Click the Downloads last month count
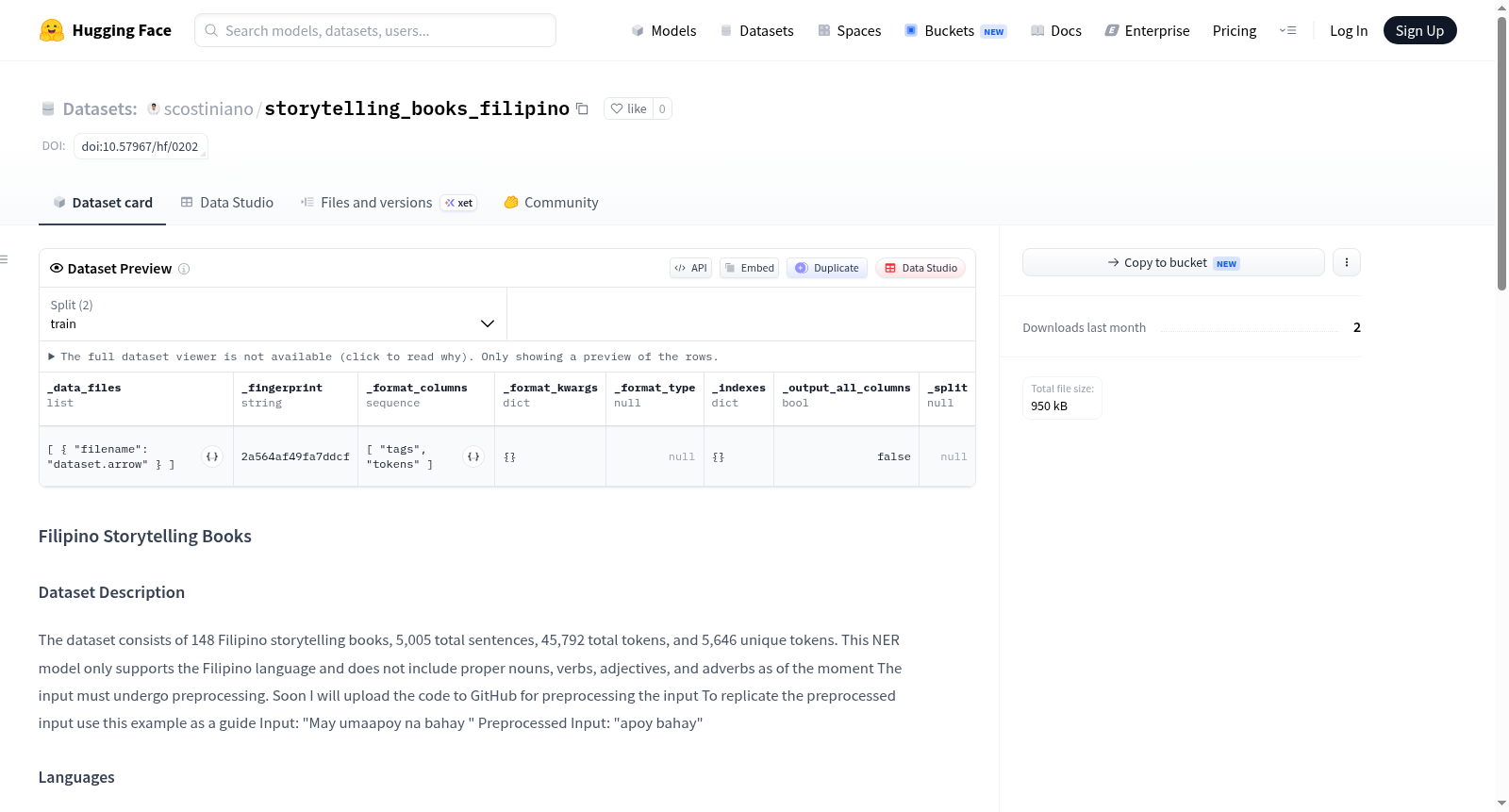Viewport: 1509px width, 812px height. 1357,327
